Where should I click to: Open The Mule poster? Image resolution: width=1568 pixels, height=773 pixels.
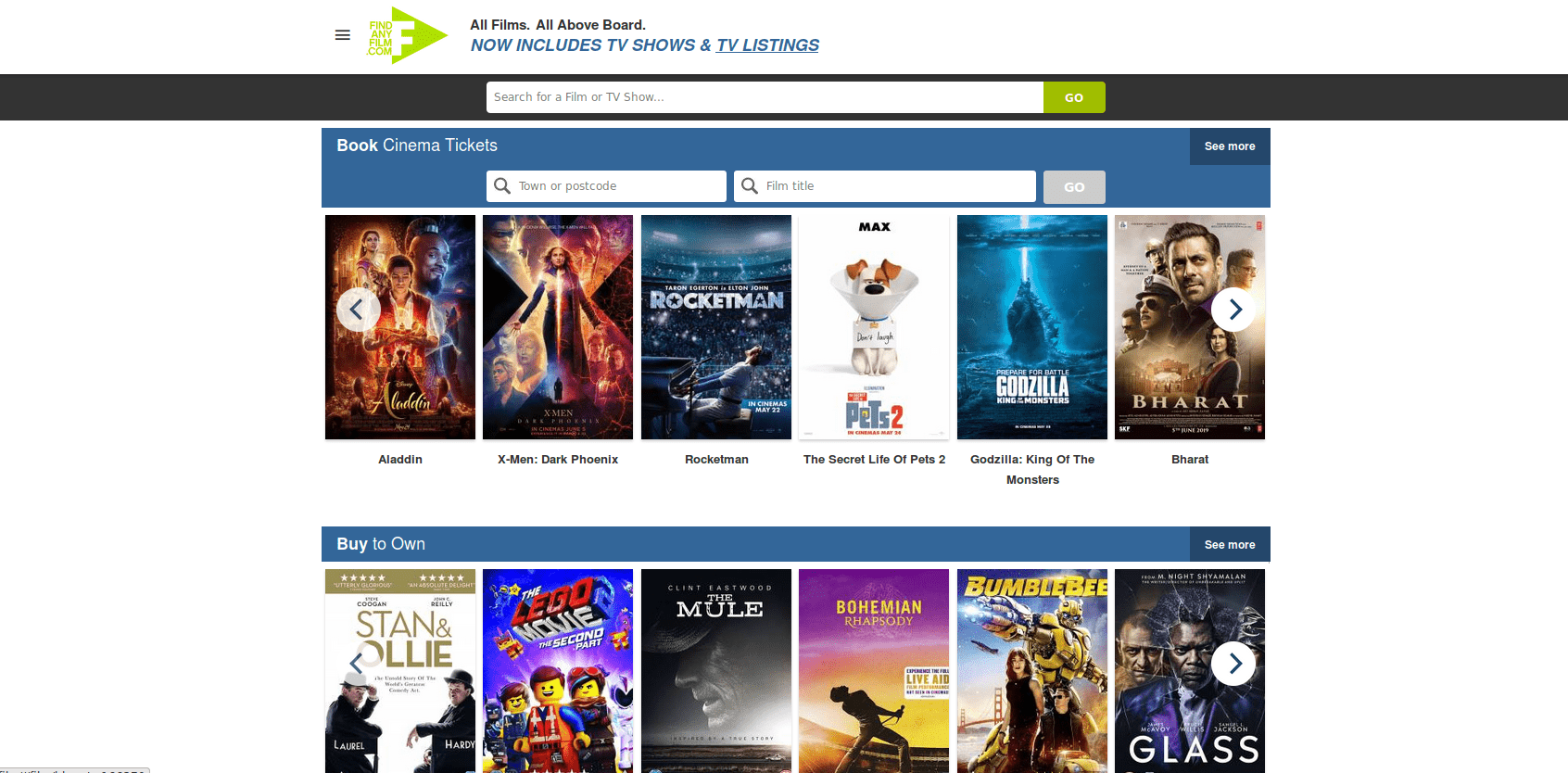coord(716,671)
